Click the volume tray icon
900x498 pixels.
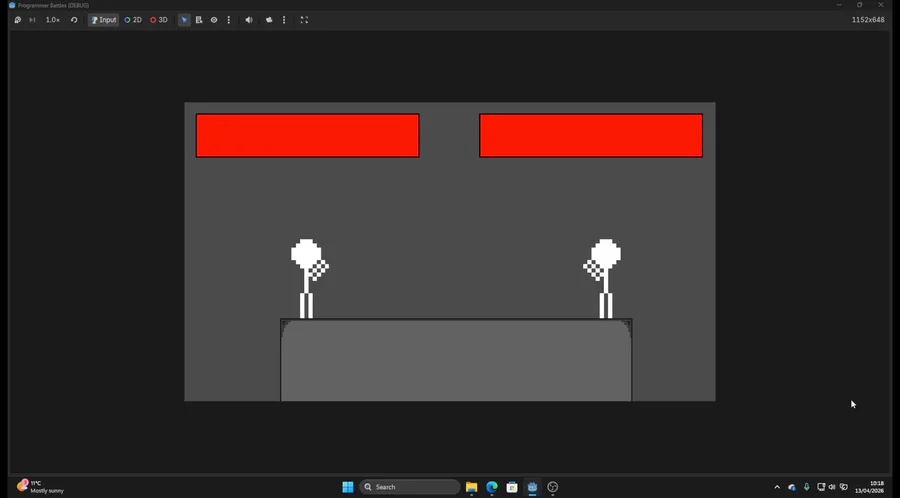point(832,487)
